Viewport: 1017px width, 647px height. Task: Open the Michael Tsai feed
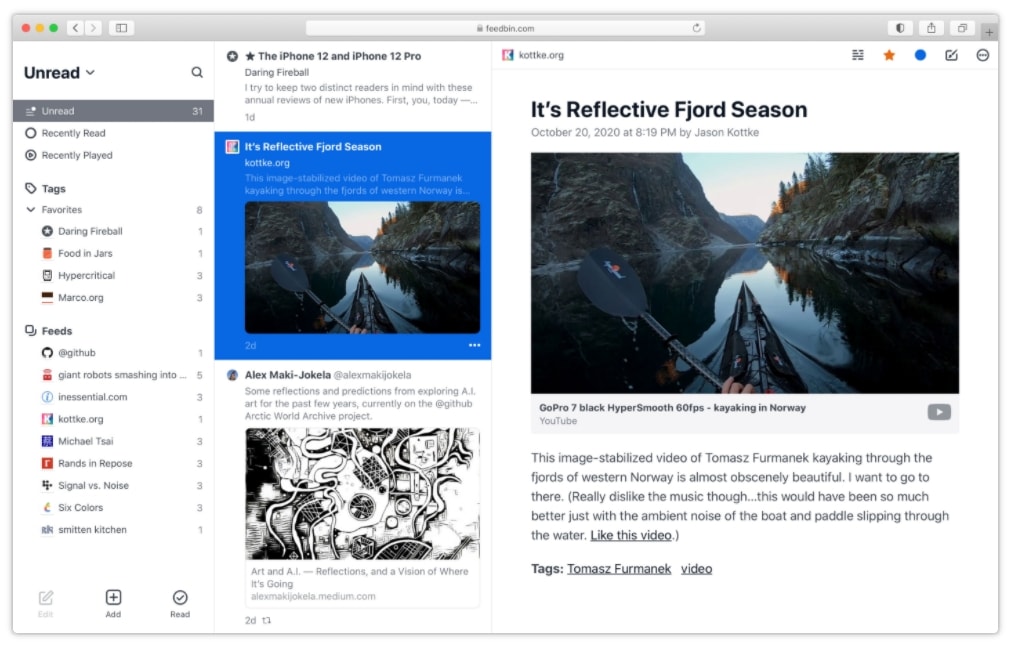click(x=114, y=441)
